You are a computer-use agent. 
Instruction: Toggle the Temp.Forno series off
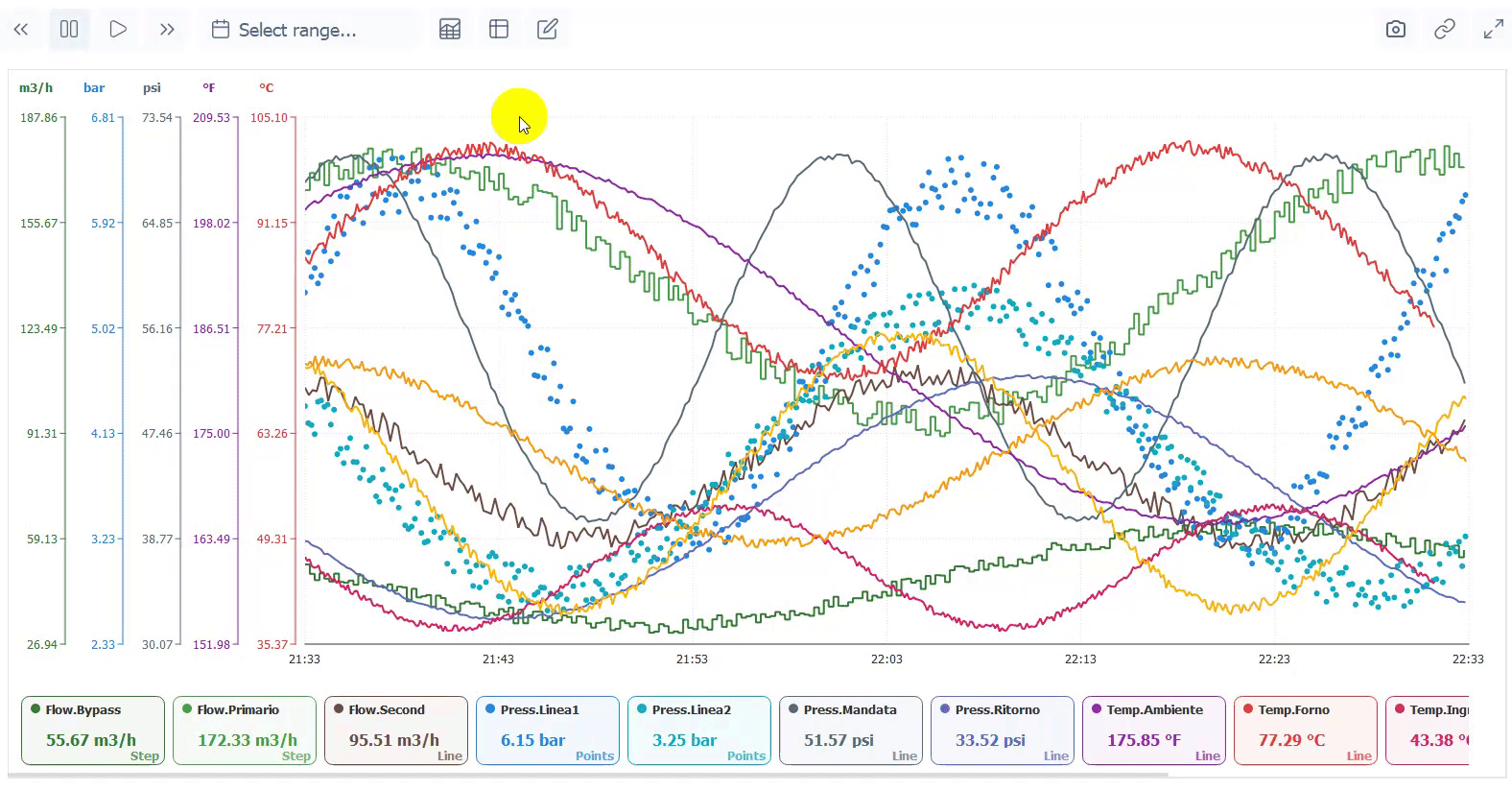click(x=1305, y=730)
